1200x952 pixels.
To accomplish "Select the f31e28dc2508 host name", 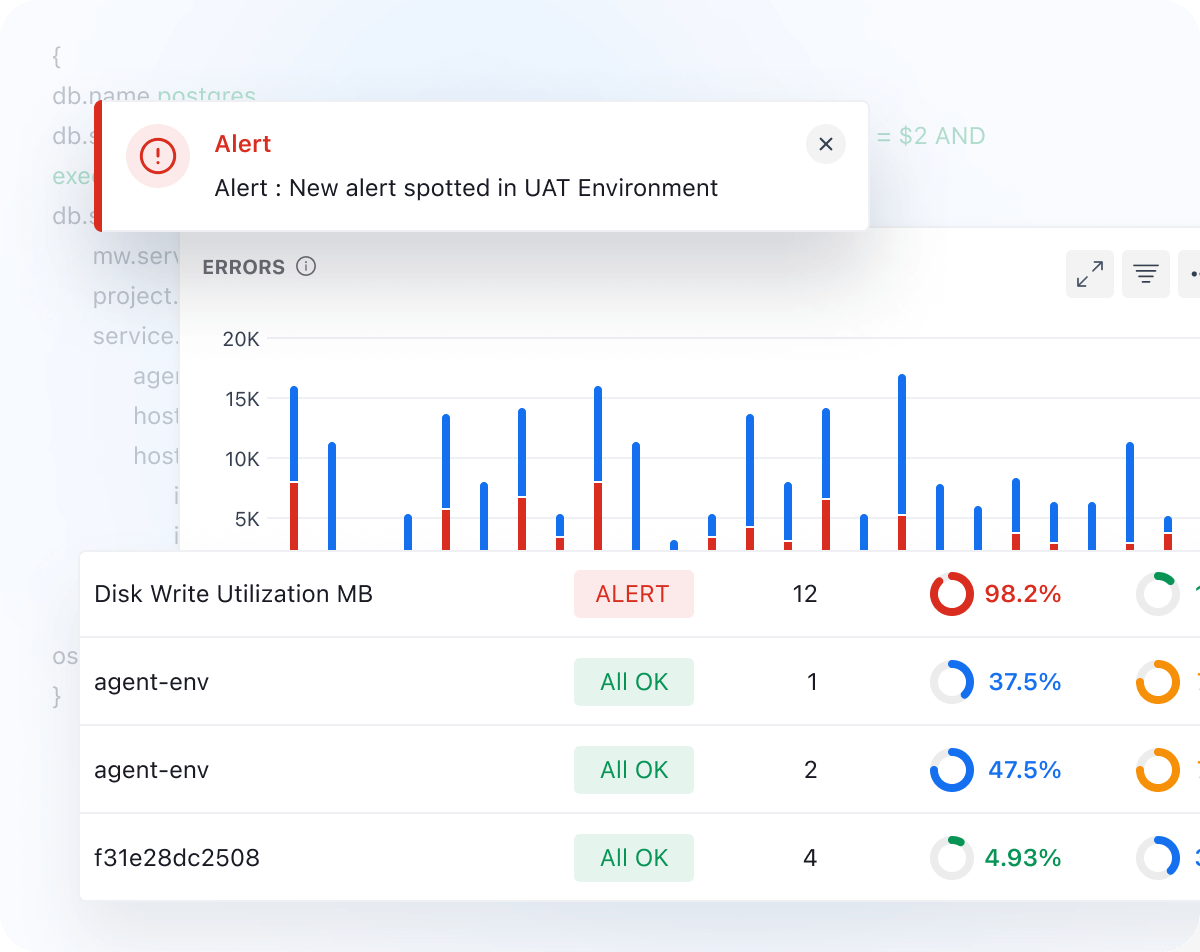I will [x=177, y=858].
